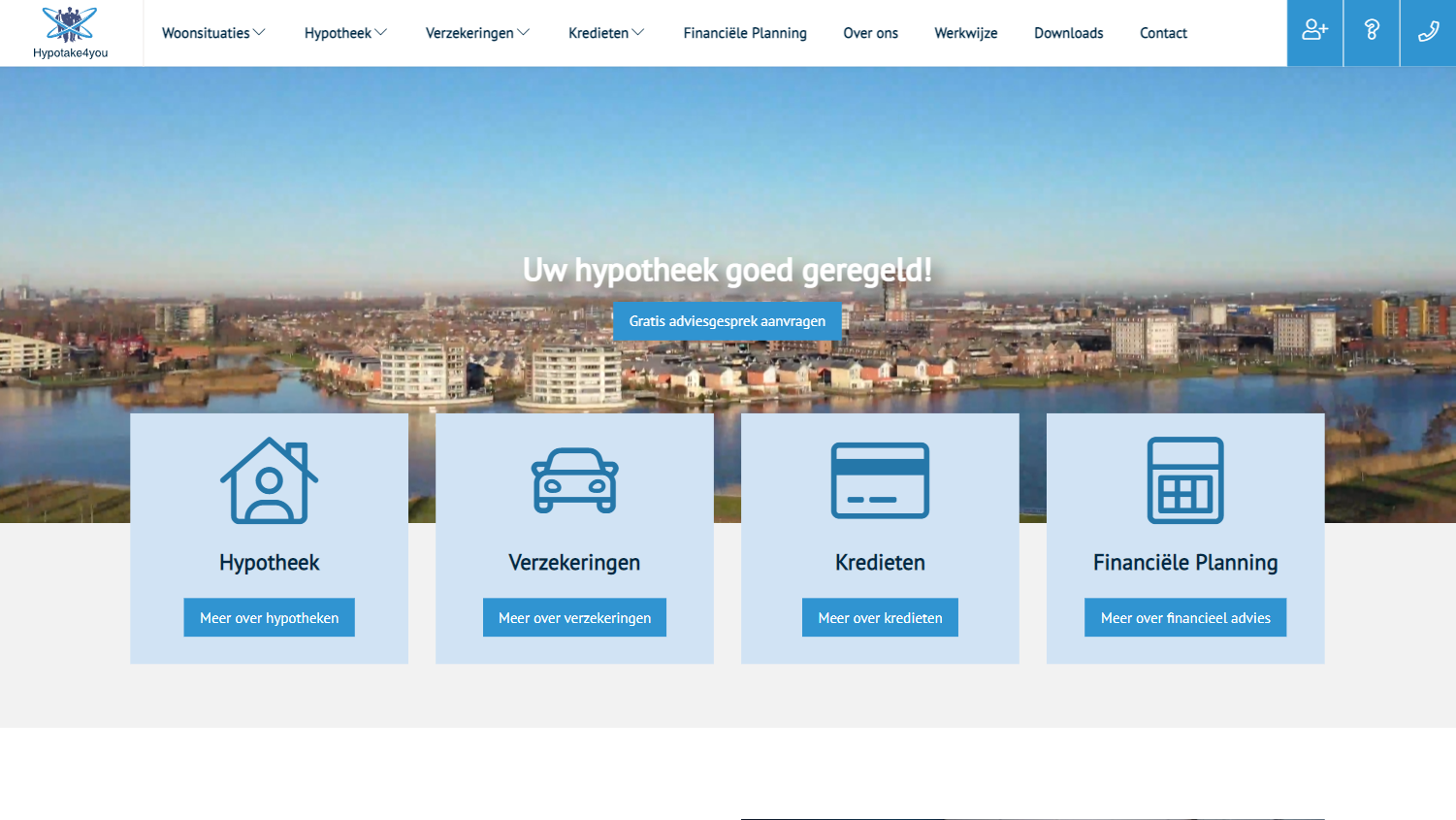Expand the Kredieten menu dropdown
The image size is (1456, 820).
point(606,33)
